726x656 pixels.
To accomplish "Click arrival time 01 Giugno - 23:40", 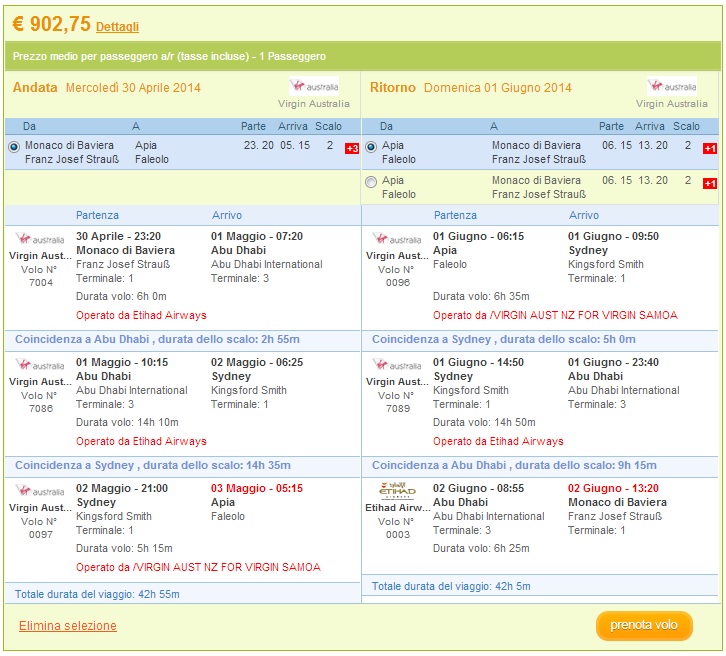I will [x=613, y=362].
